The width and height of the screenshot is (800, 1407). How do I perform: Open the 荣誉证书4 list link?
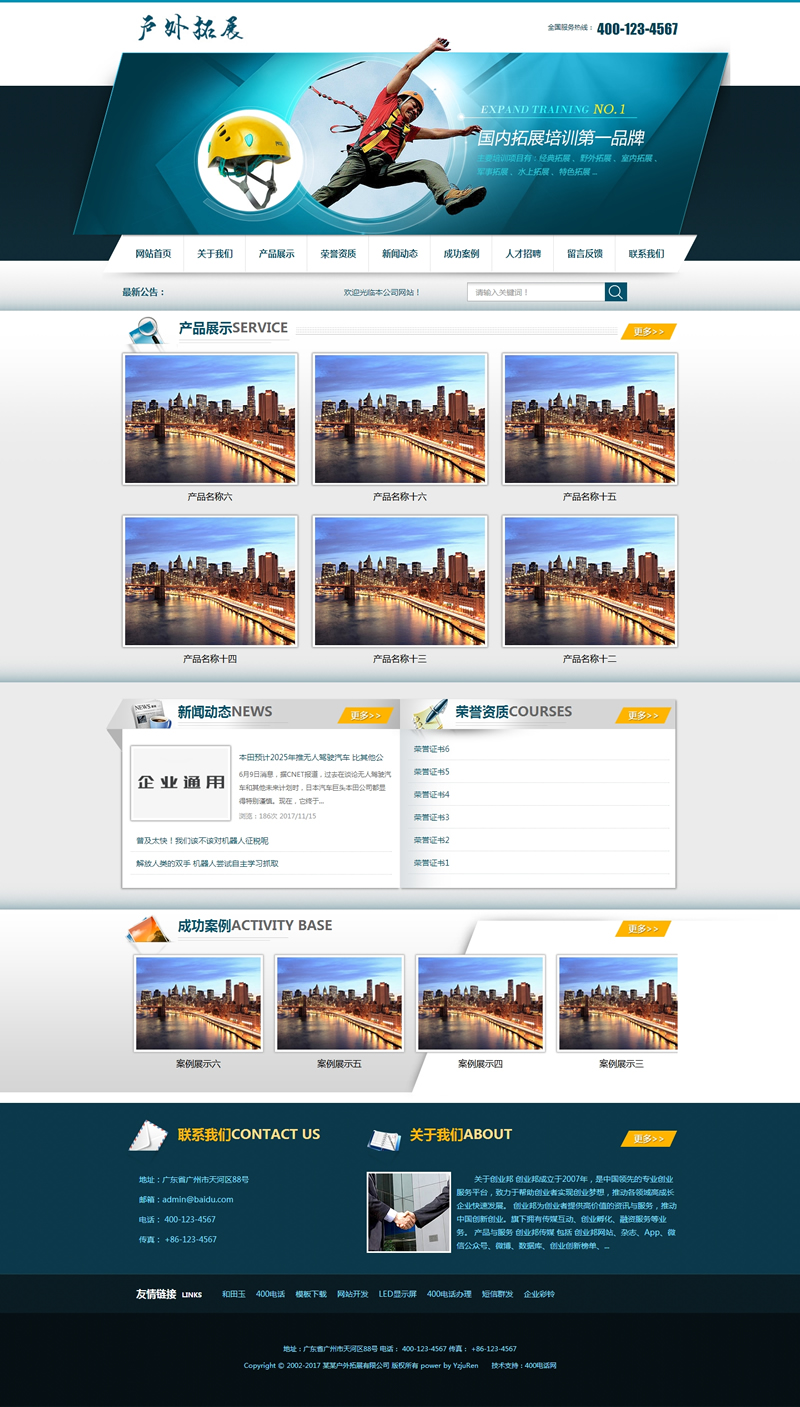coord(432,794)
